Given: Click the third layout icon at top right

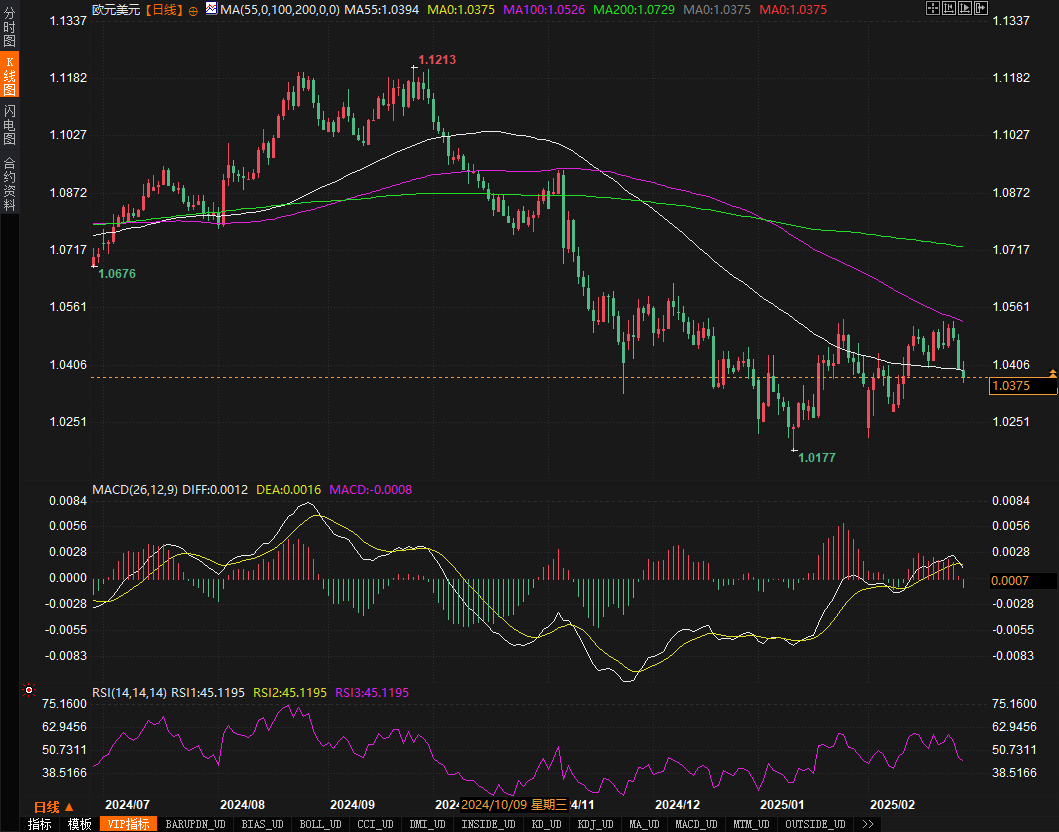Looking at the screenshot, I should [964, 9].
